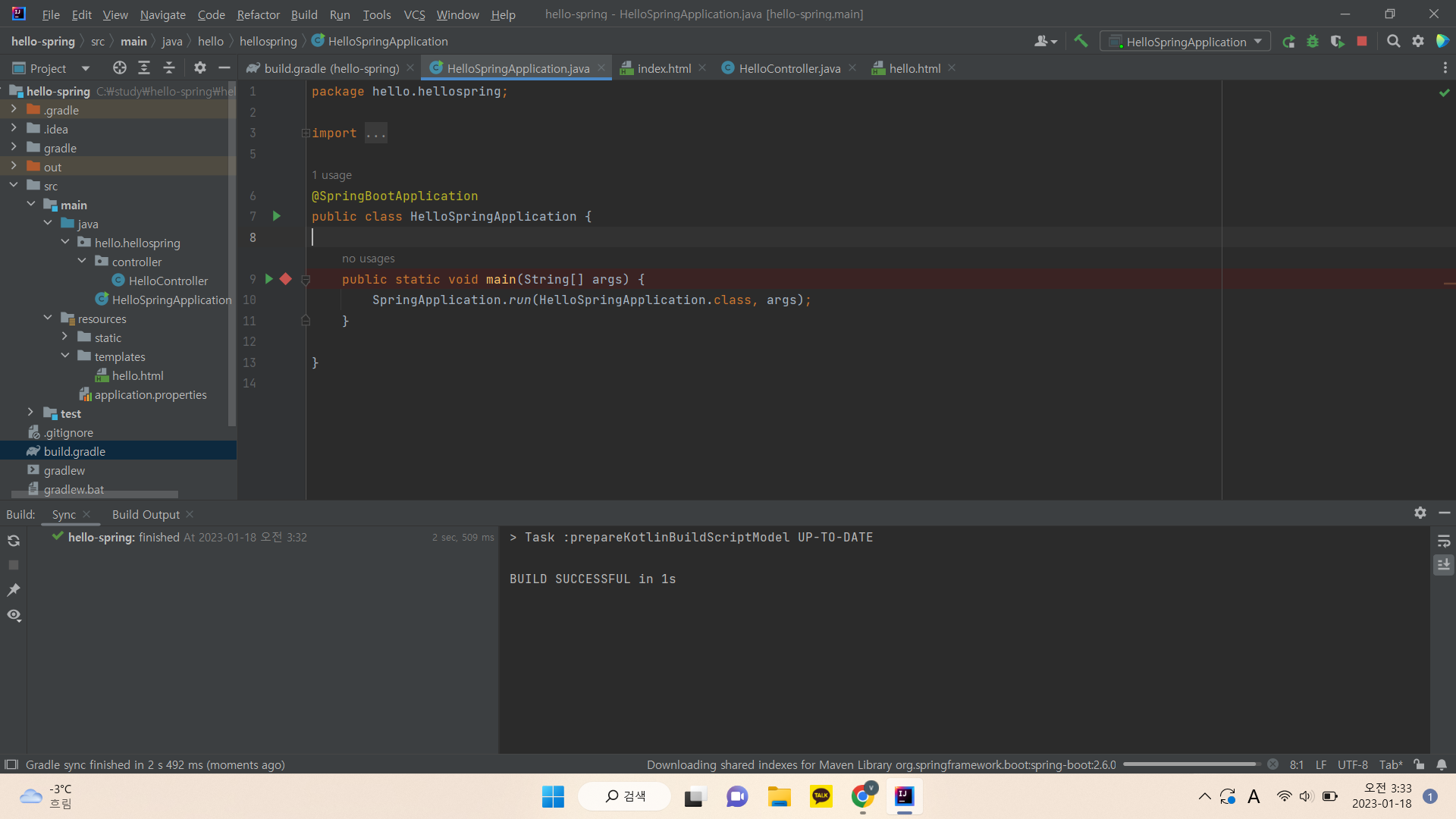
Task: Collapse all in Project panel
Action: tap(169, 68)
